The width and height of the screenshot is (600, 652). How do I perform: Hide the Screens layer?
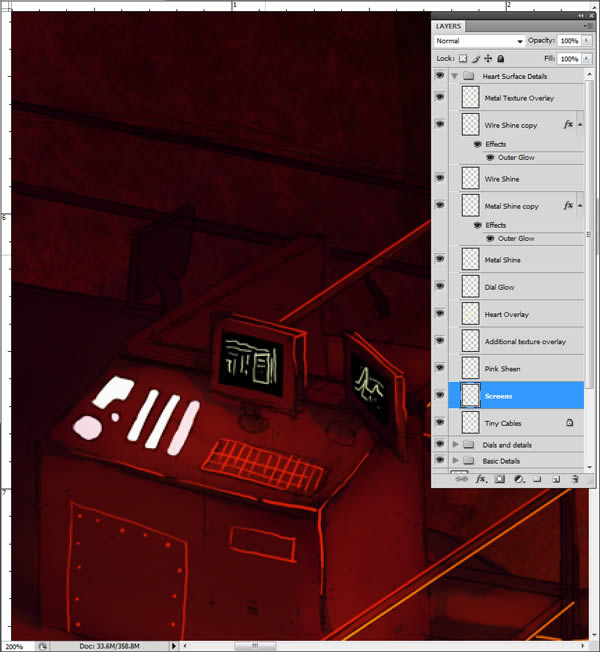[440, 395]
